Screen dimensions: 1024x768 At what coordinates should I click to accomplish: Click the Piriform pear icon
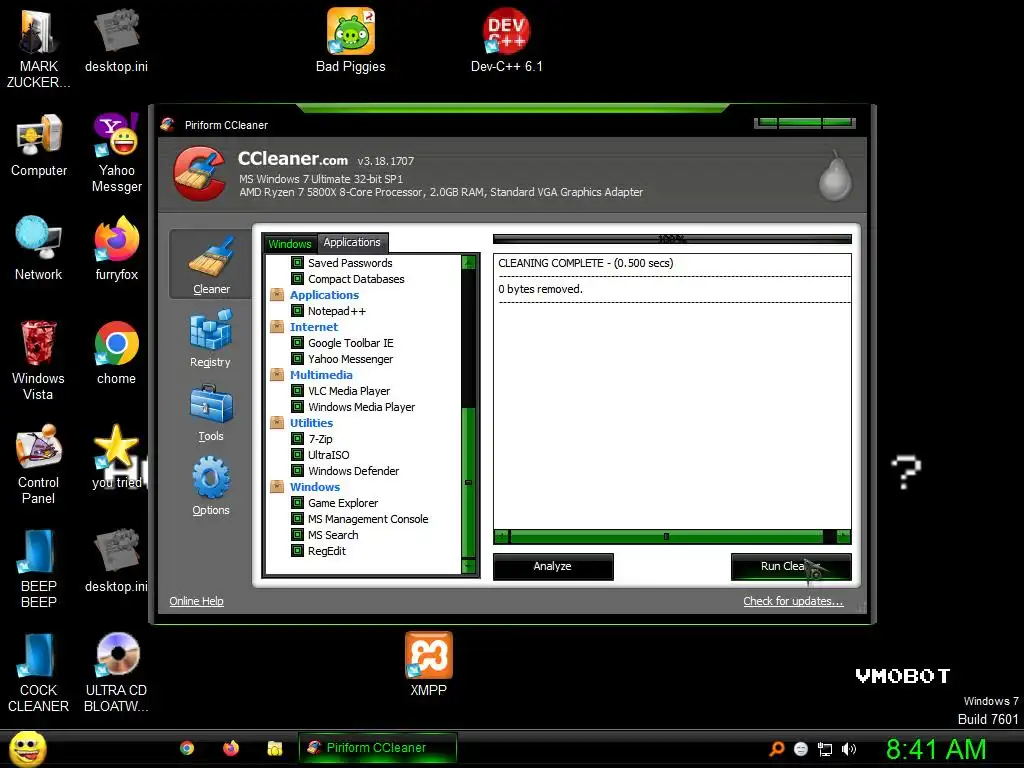[835, 176]
